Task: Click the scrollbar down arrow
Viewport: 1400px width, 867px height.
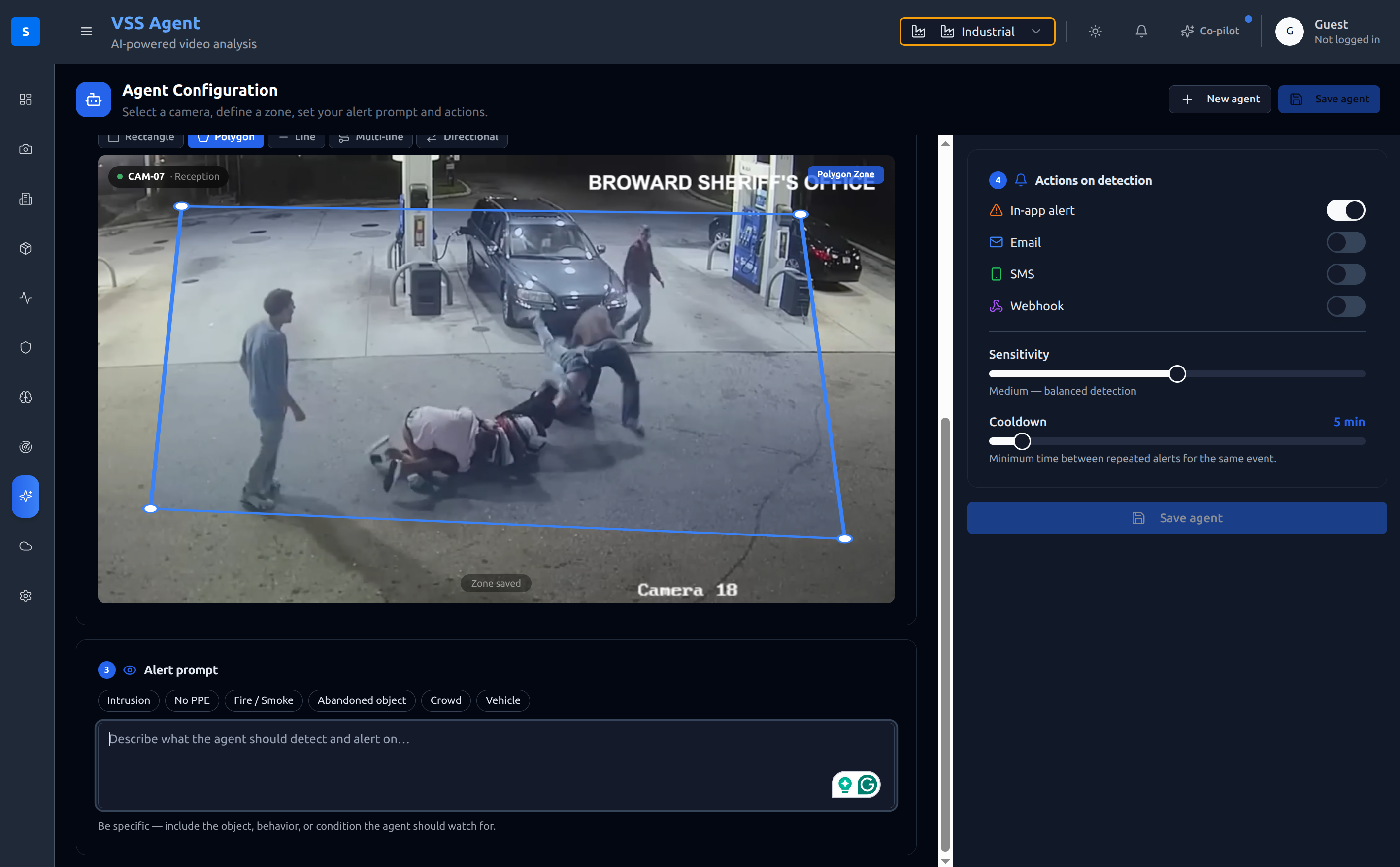Action: click(x=945, y=861)
